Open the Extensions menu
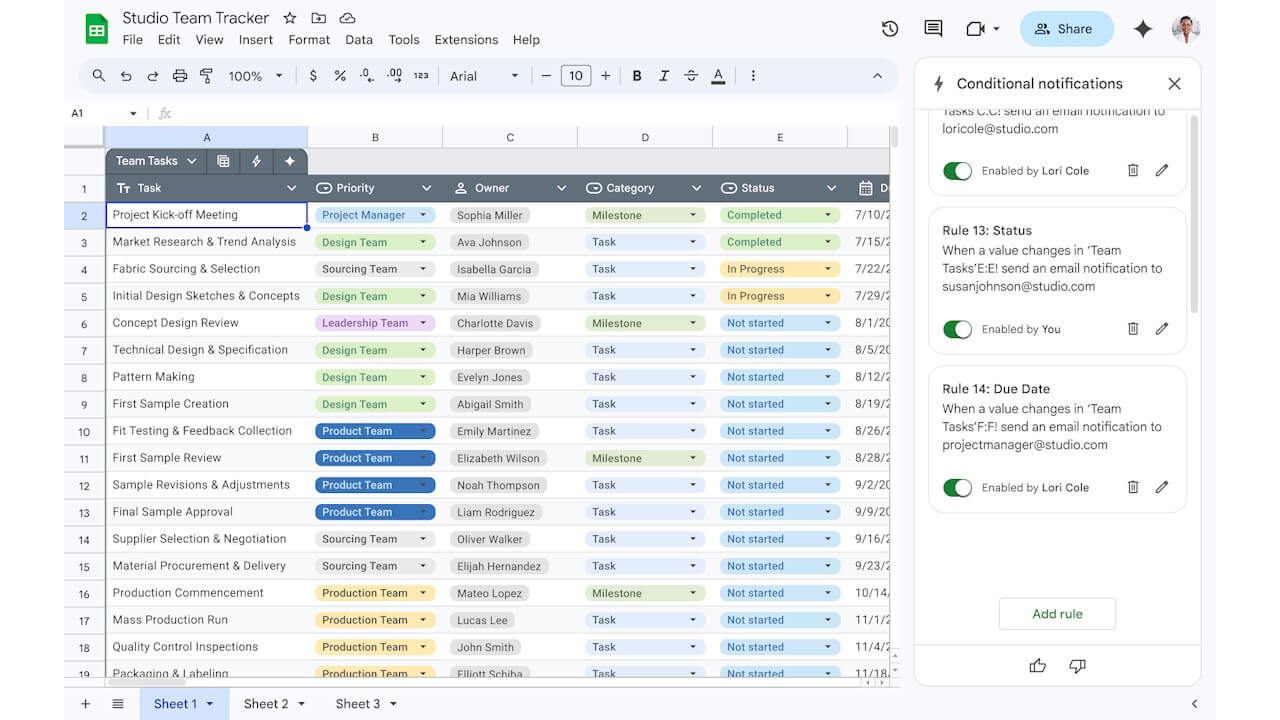 [x=466, y=40]
